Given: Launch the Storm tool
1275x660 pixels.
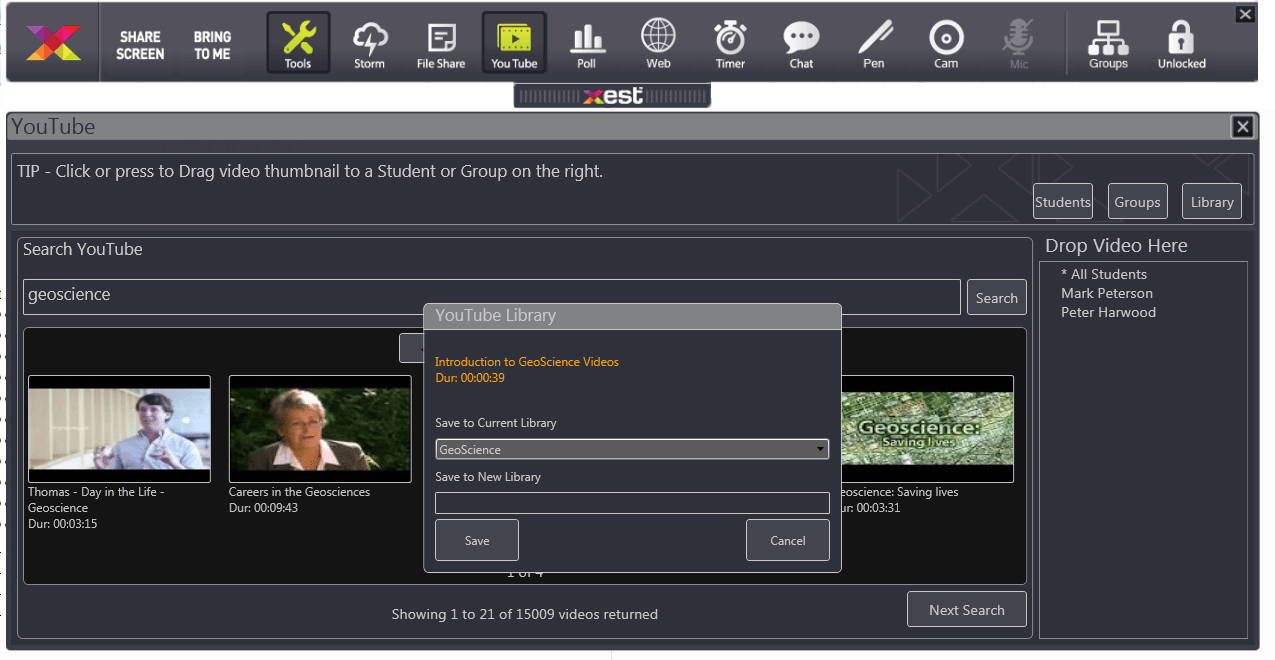Looking at the screenshot, I should point(370,45).
